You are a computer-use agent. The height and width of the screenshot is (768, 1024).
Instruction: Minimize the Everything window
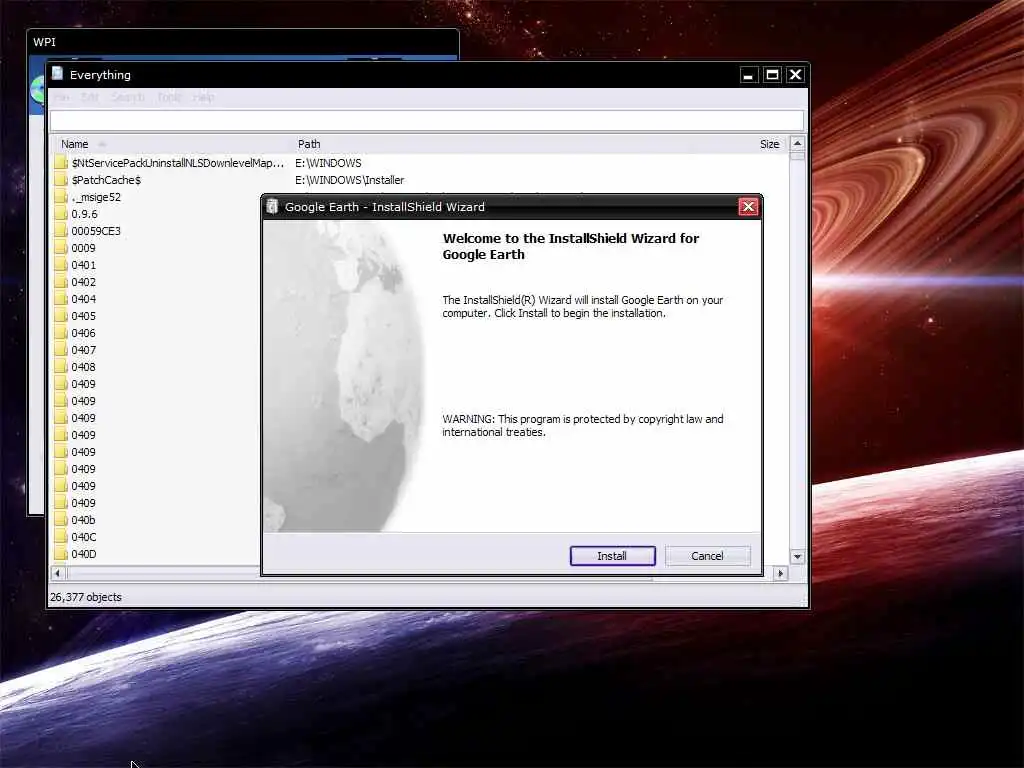[748, 75]
